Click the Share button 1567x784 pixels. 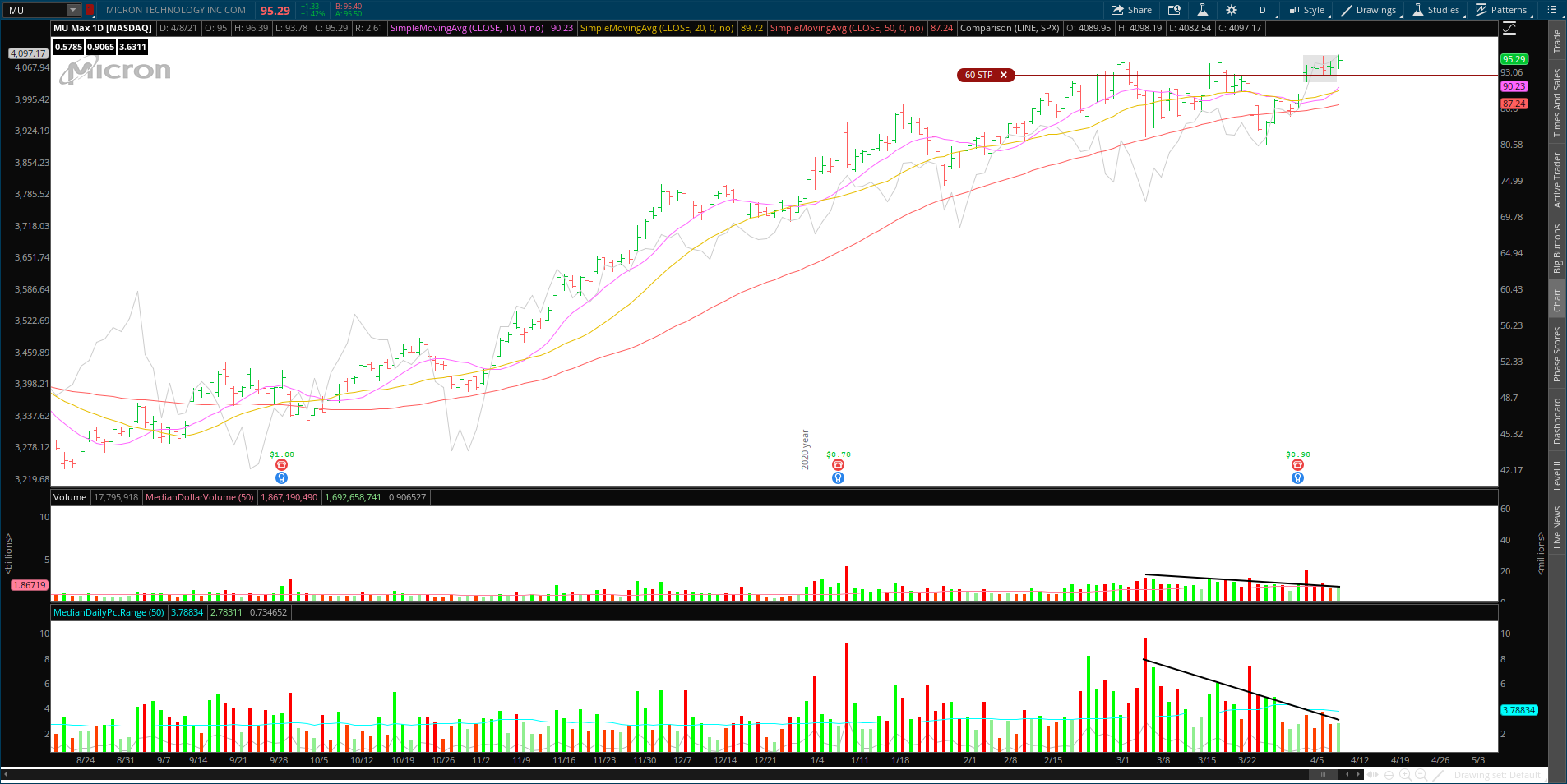coord(1131,10)
